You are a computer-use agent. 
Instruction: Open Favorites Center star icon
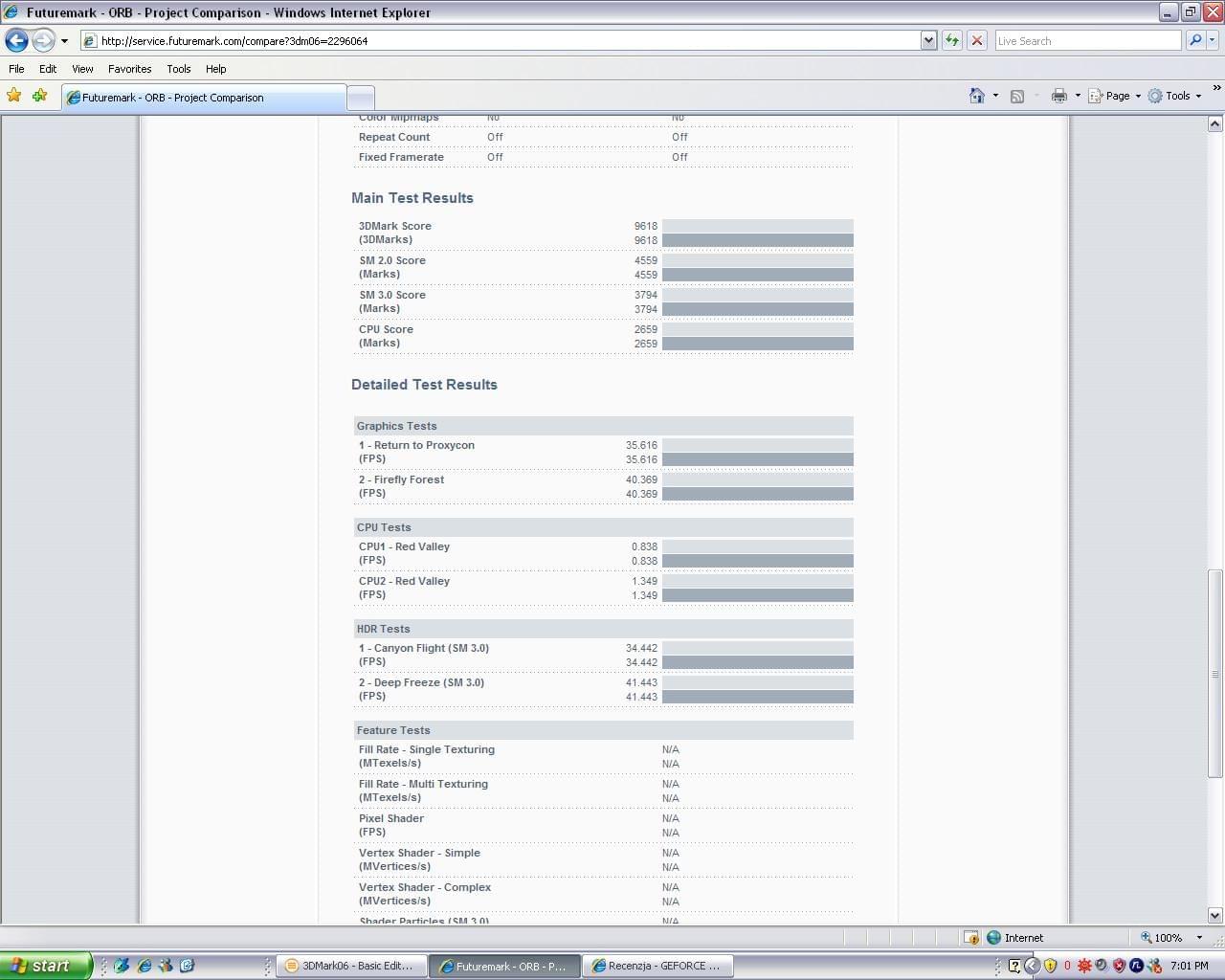[x=13, y=96]
